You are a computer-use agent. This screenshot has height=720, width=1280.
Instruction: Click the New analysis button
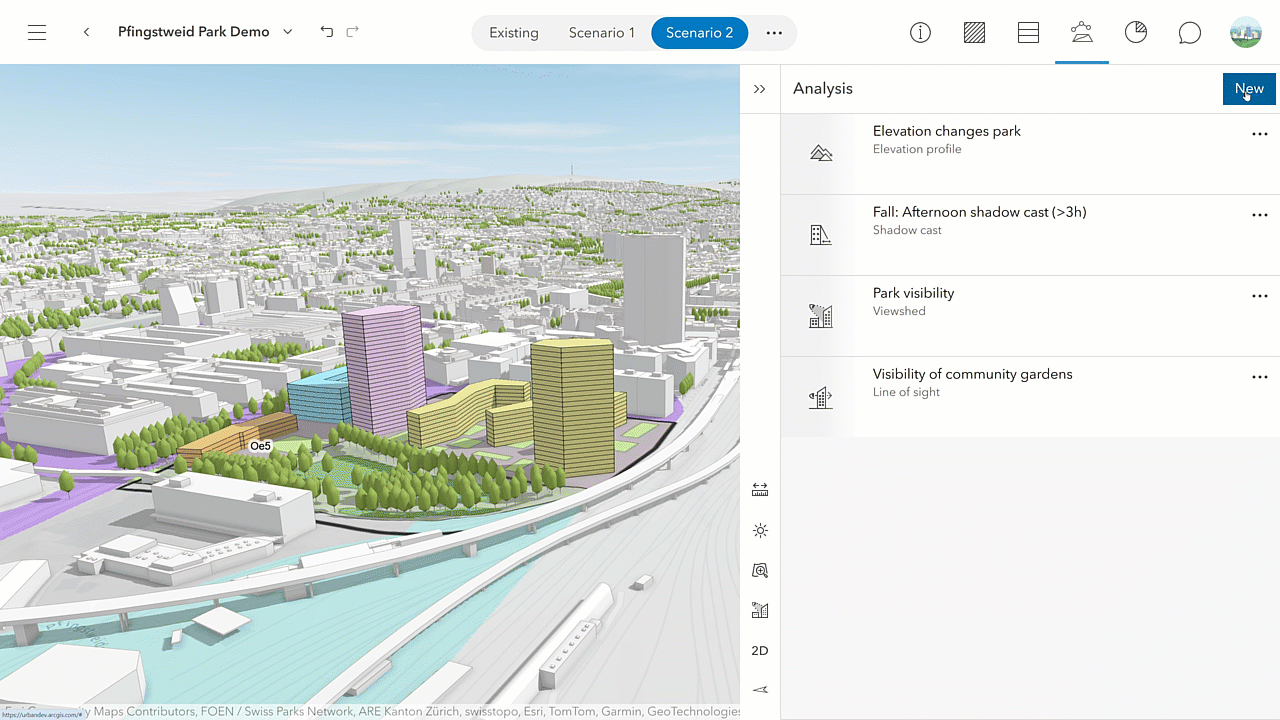pos(1248,88)
